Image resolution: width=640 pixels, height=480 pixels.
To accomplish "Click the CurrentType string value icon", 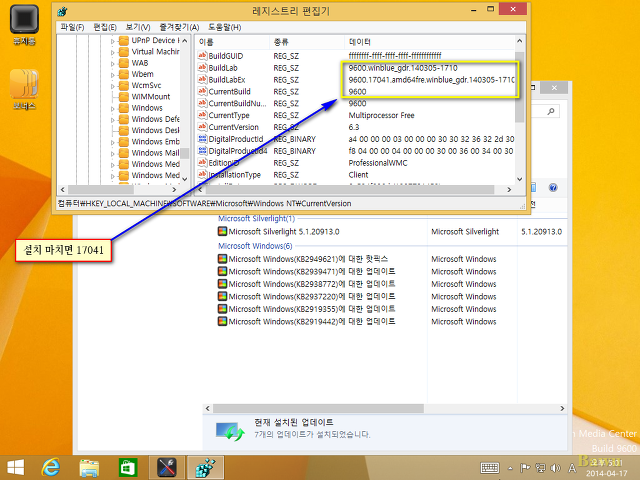I will pyautogui.click(x=202, y=115).
